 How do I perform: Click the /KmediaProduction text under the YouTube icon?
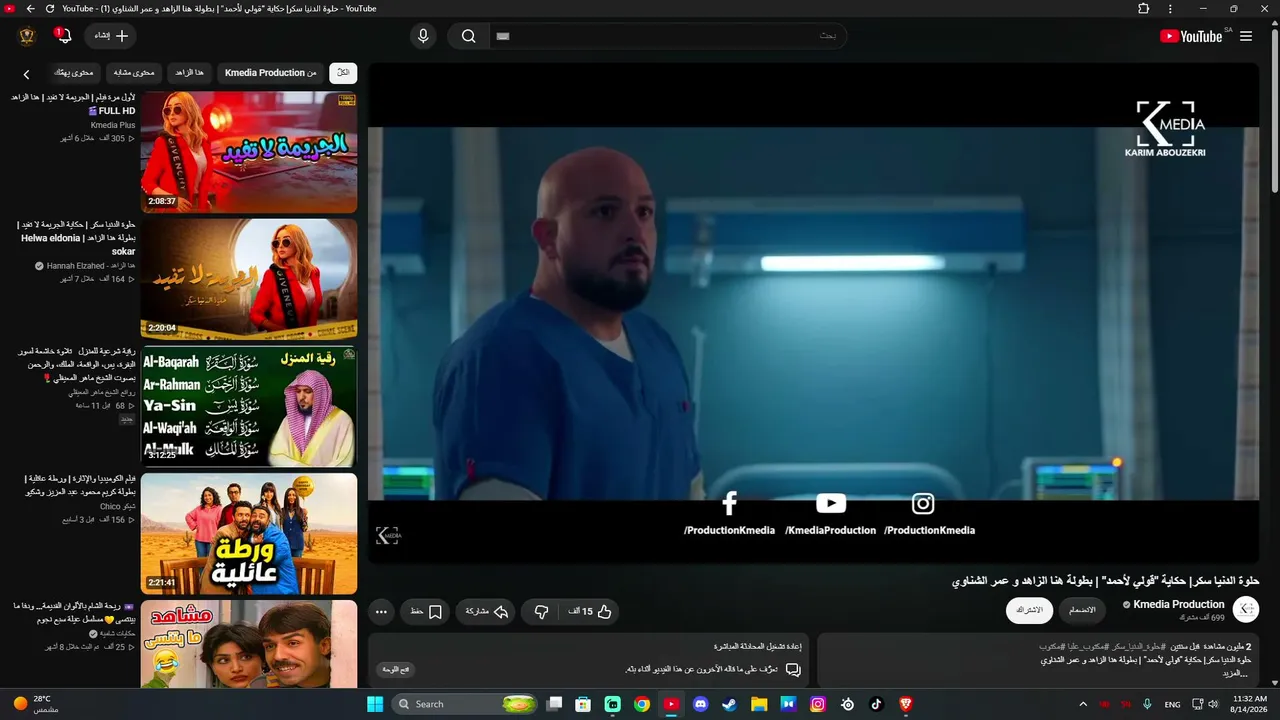point(830,530)
